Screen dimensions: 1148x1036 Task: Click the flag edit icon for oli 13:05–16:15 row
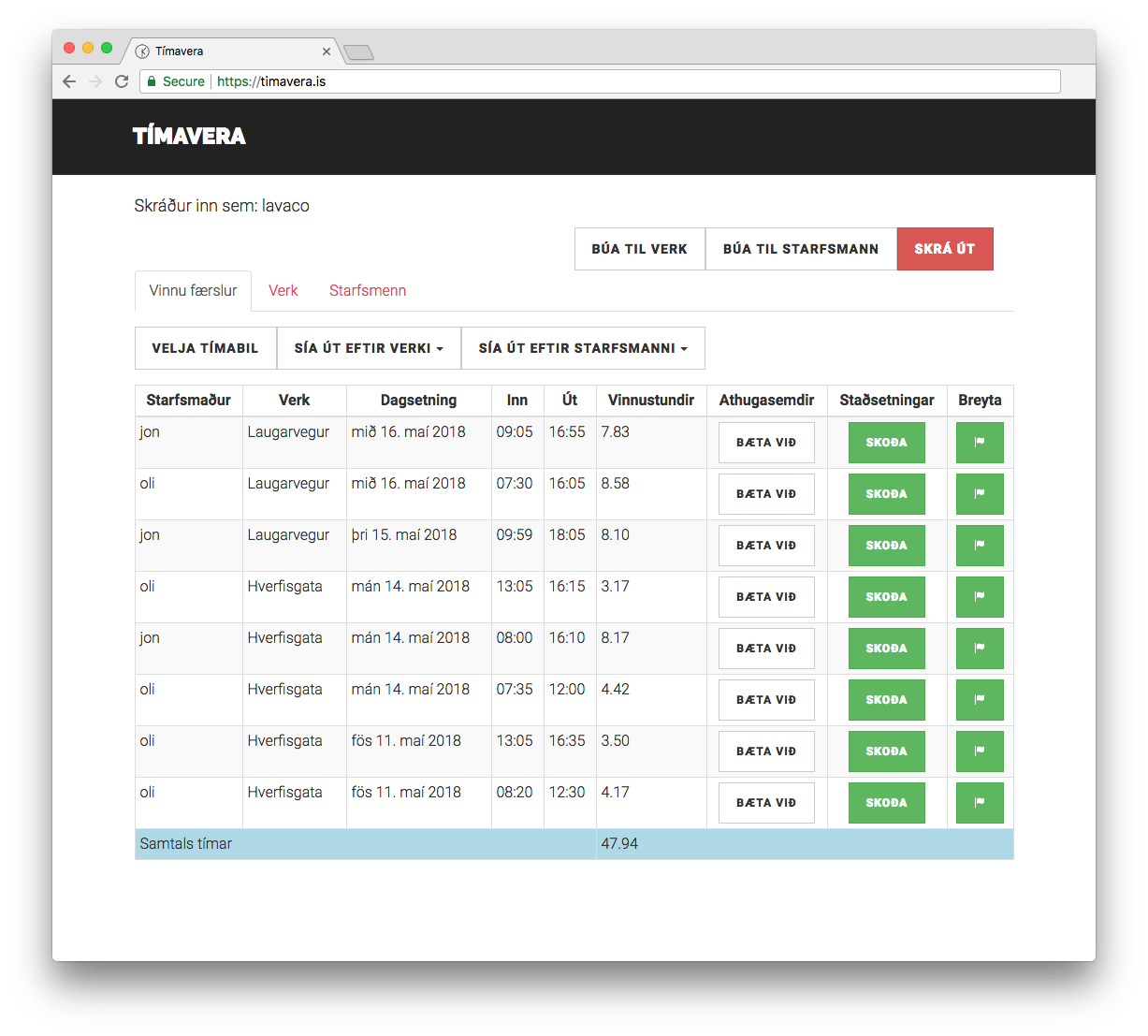click(980, 597)
